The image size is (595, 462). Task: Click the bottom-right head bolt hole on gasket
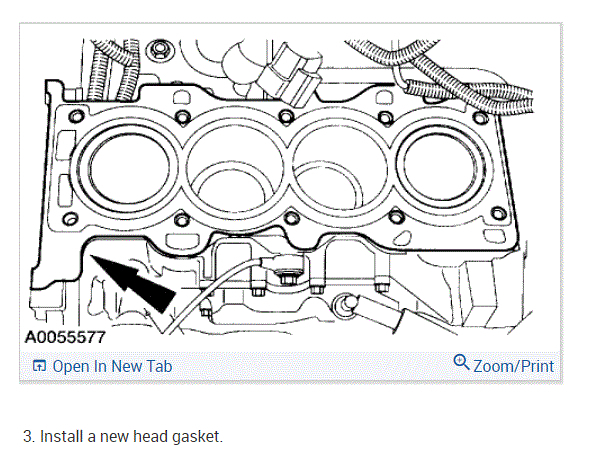(x=499, y=214)
